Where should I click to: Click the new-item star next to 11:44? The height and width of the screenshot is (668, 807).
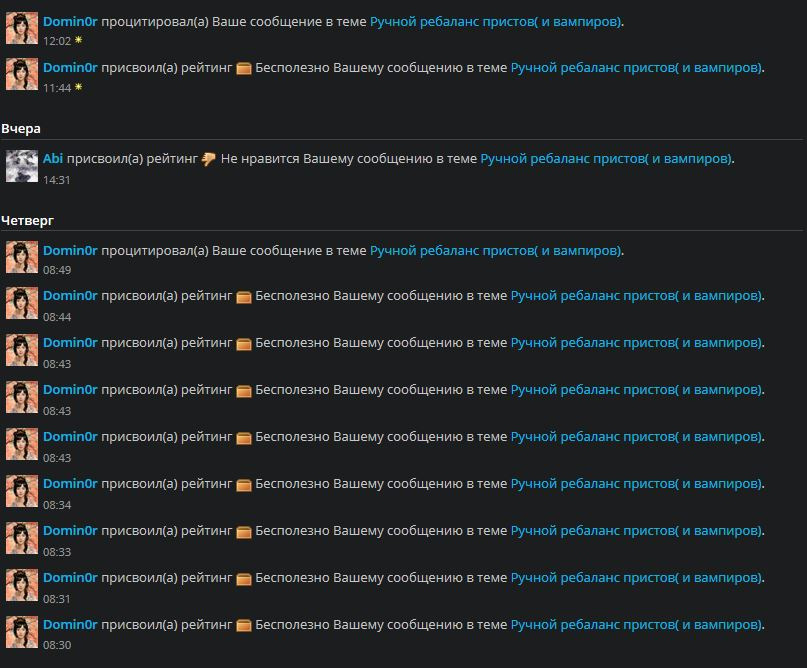click(78, 87)
